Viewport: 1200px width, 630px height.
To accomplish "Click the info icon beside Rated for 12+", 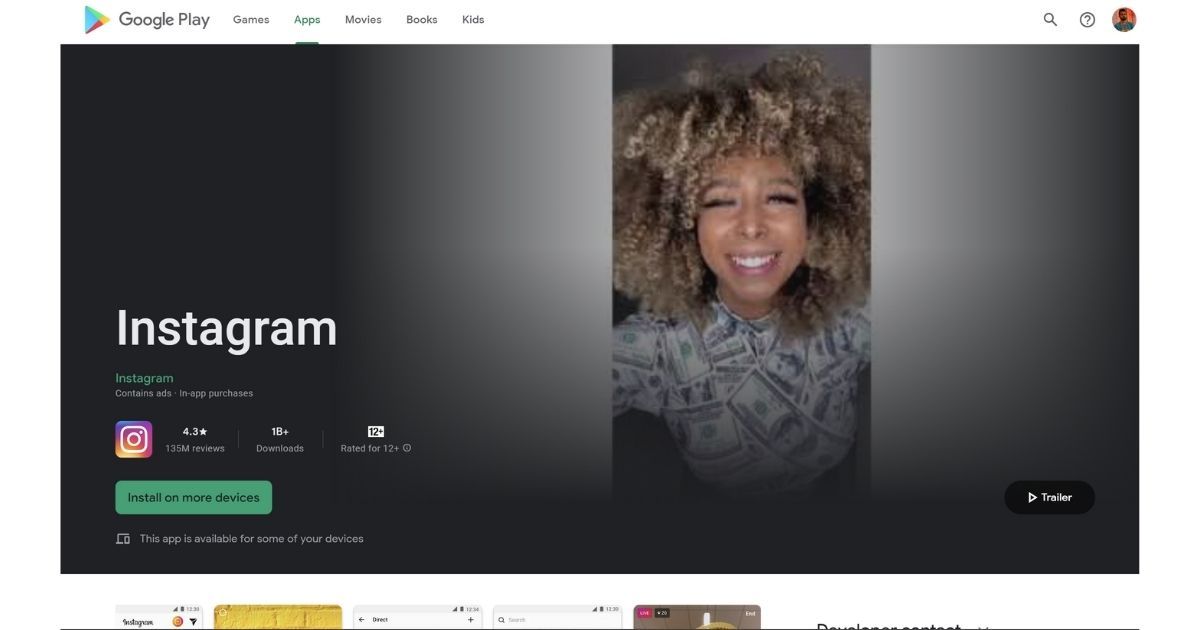I will 407,448.
